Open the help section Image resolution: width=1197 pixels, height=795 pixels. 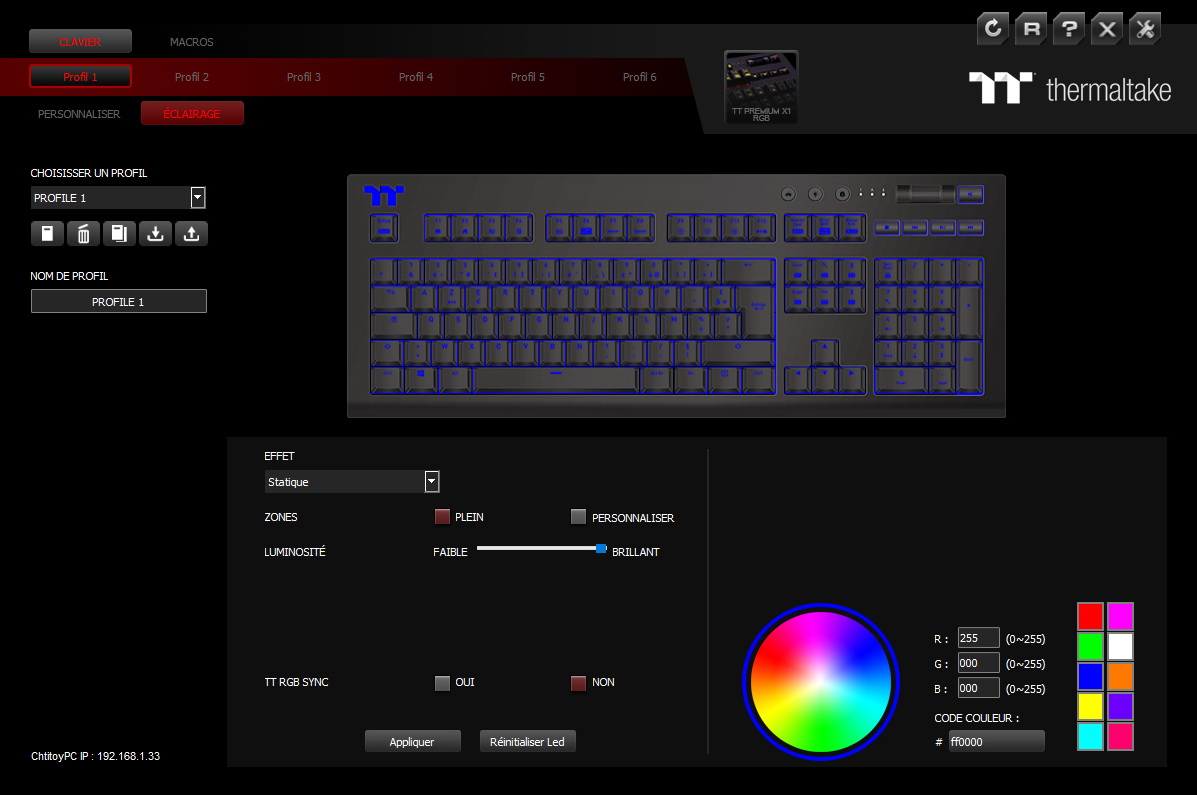click(x=1068, y=29)
